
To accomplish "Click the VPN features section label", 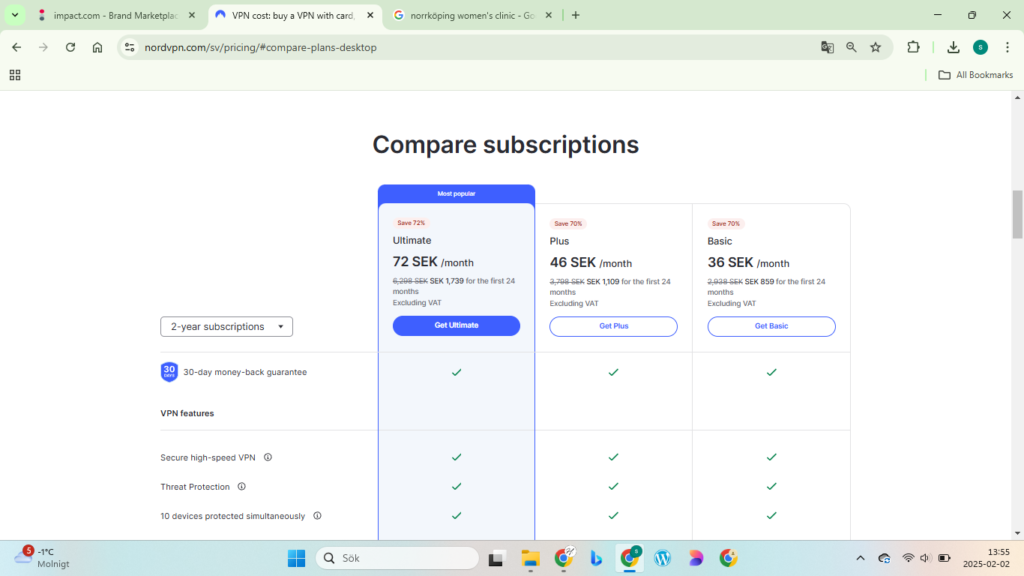I will [x=187, y=413].
